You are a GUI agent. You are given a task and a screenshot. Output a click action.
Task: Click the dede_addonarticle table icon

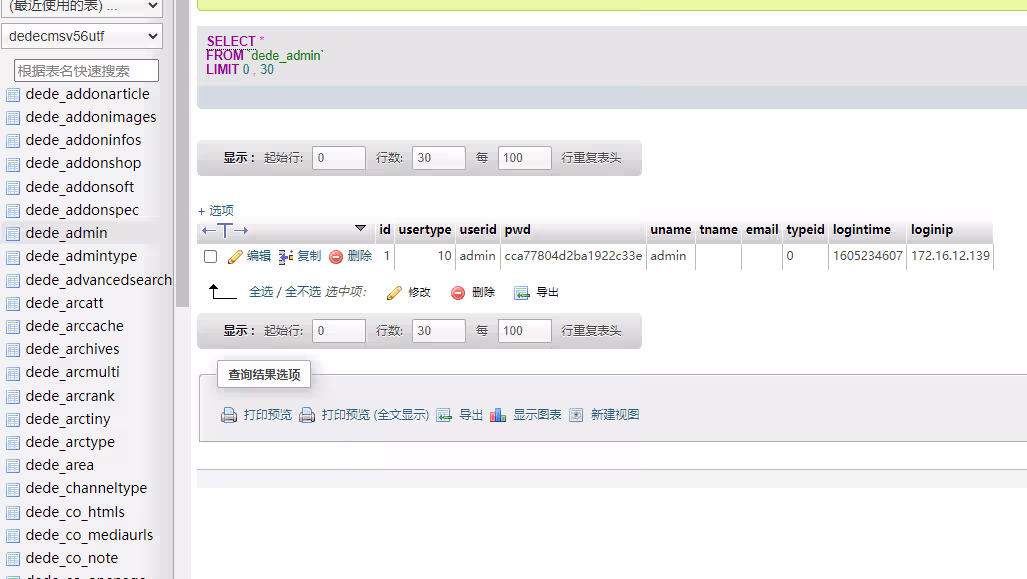tap(13, 95)
